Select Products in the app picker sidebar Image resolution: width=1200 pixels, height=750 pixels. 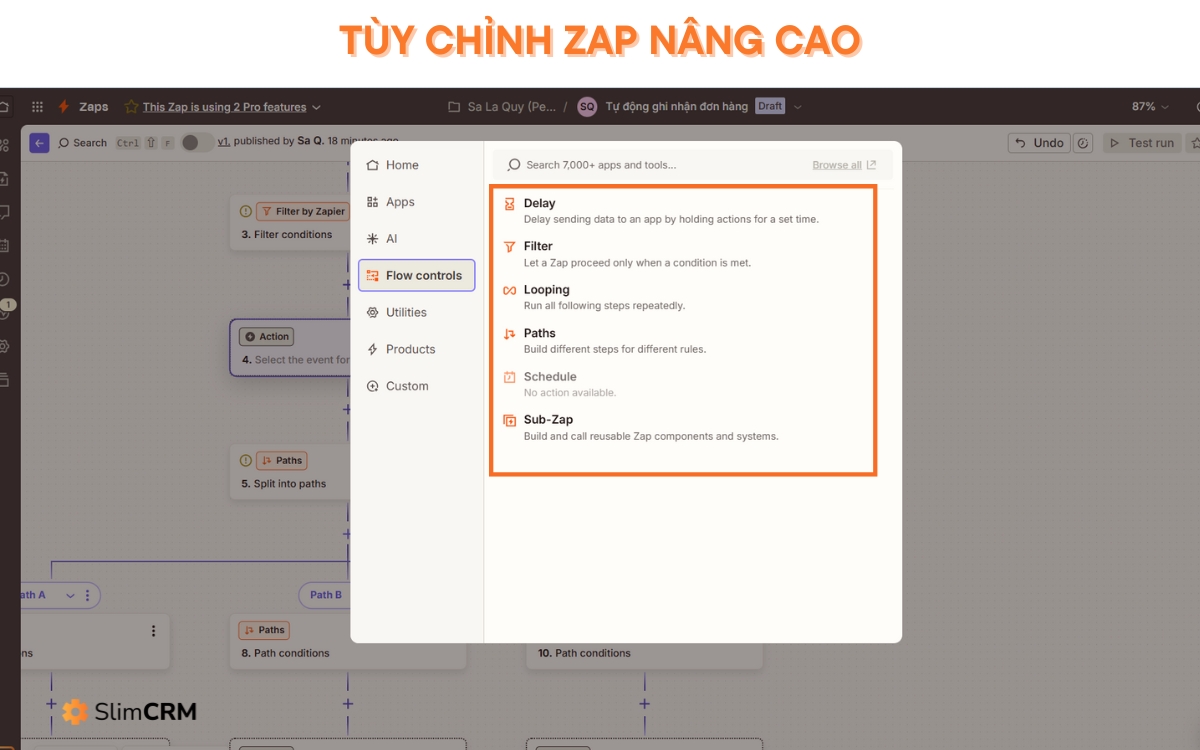pos(416,349)
